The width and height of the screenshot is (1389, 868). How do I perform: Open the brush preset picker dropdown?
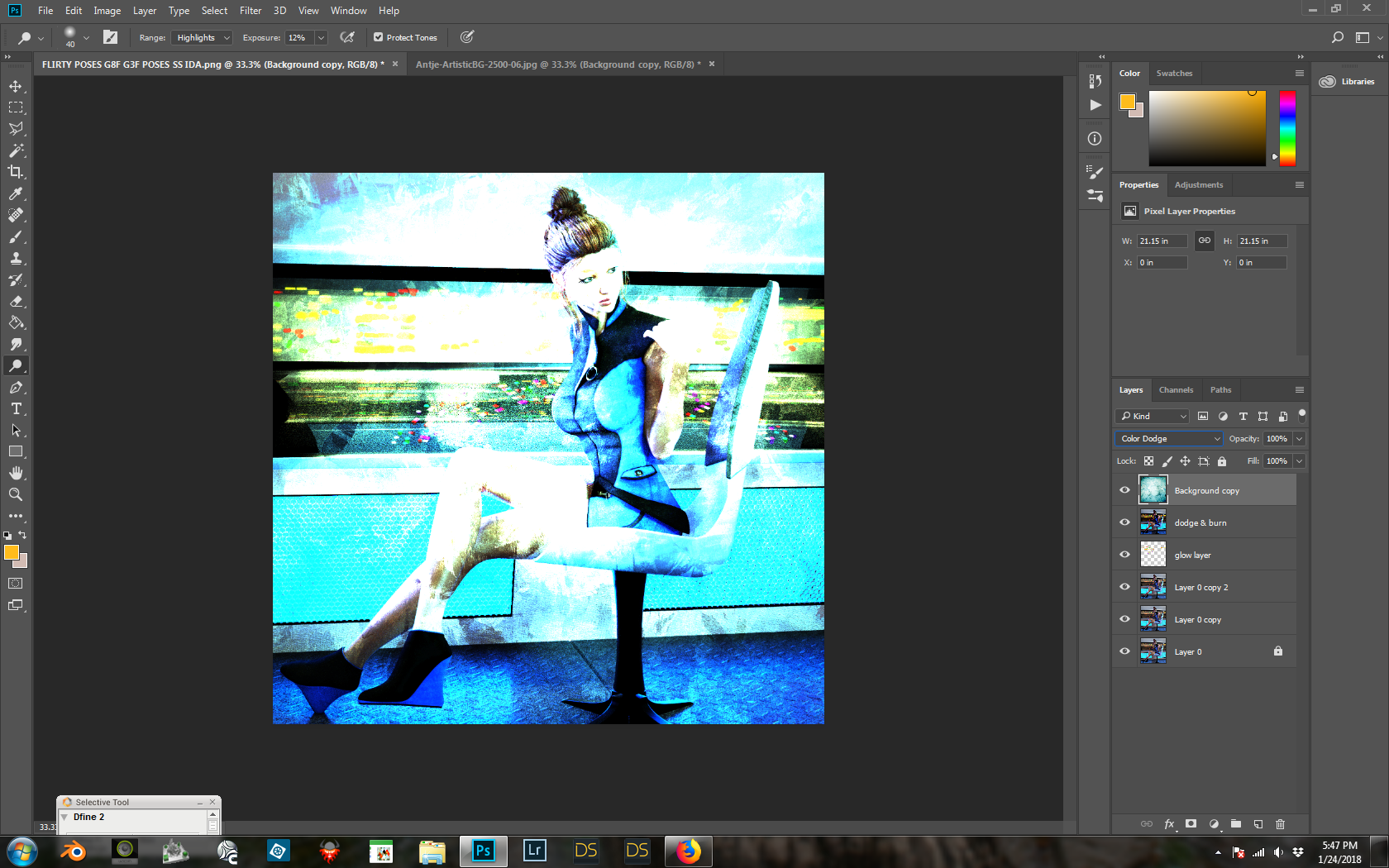pyautogui.click(x=86, y=37)
